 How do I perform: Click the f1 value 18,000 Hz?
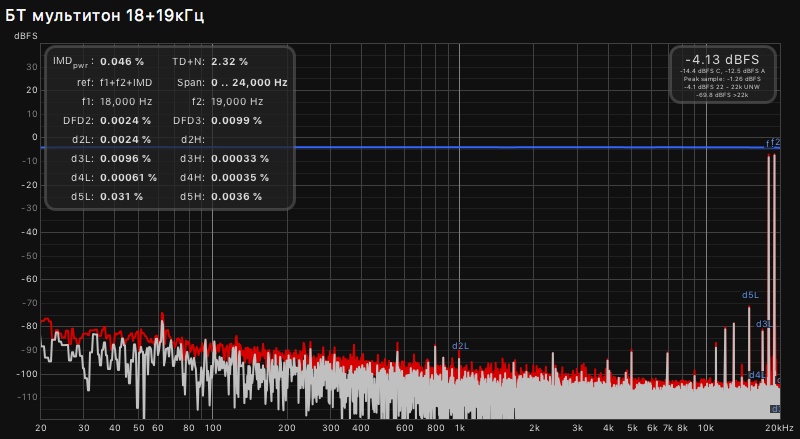126,102
